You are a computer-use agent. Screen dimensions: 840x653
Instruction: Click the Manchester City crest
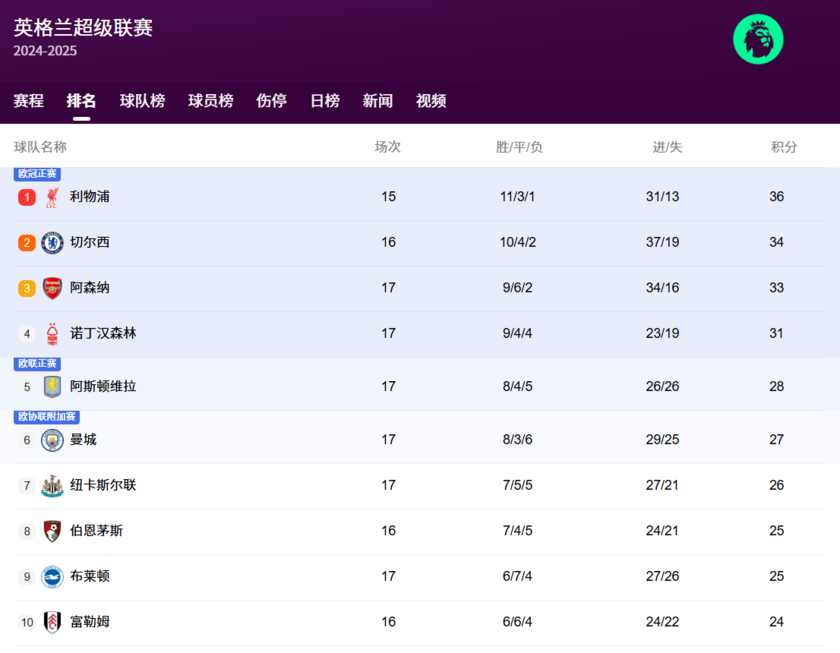click(50, 440)
